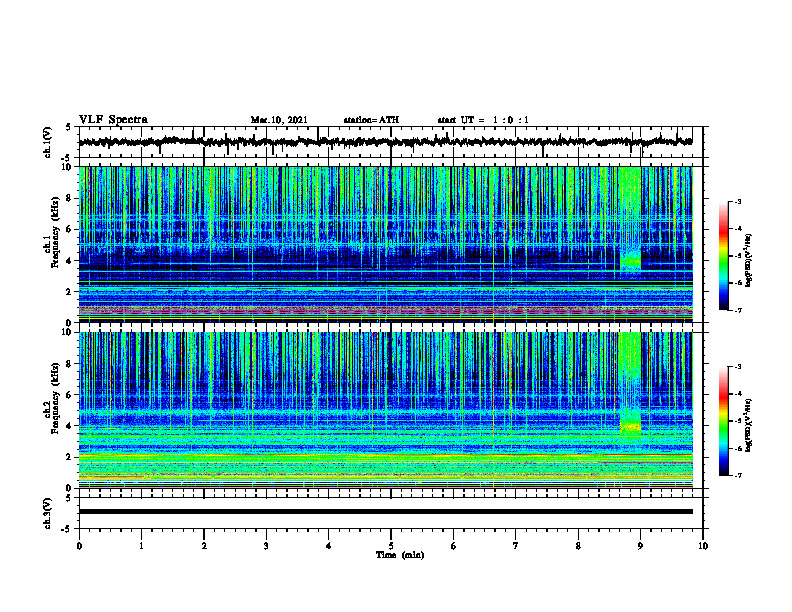The image size is (792, 612).
Task: Click the "-7" tick on ch.1 colorbar
Action: (737, 311)
